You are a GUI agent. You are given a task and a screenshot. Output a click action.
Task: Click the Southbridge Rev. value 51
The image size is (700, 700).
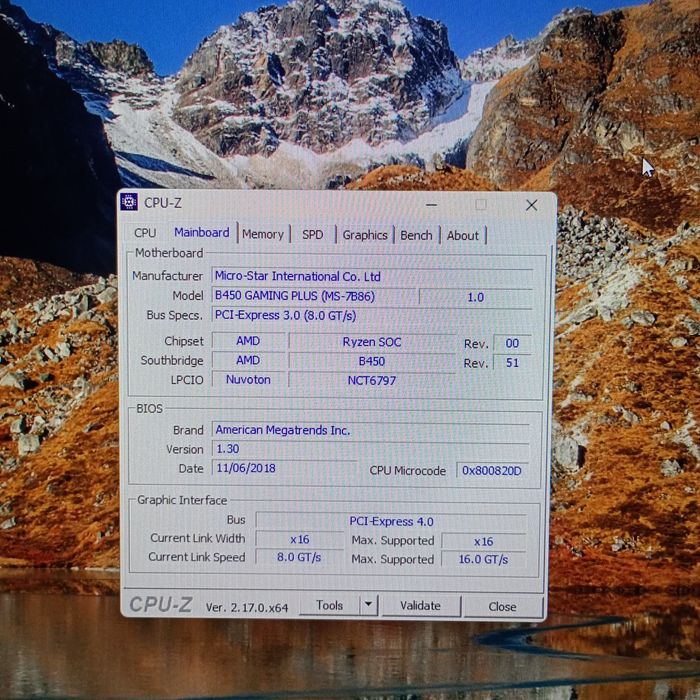point(512,362)
